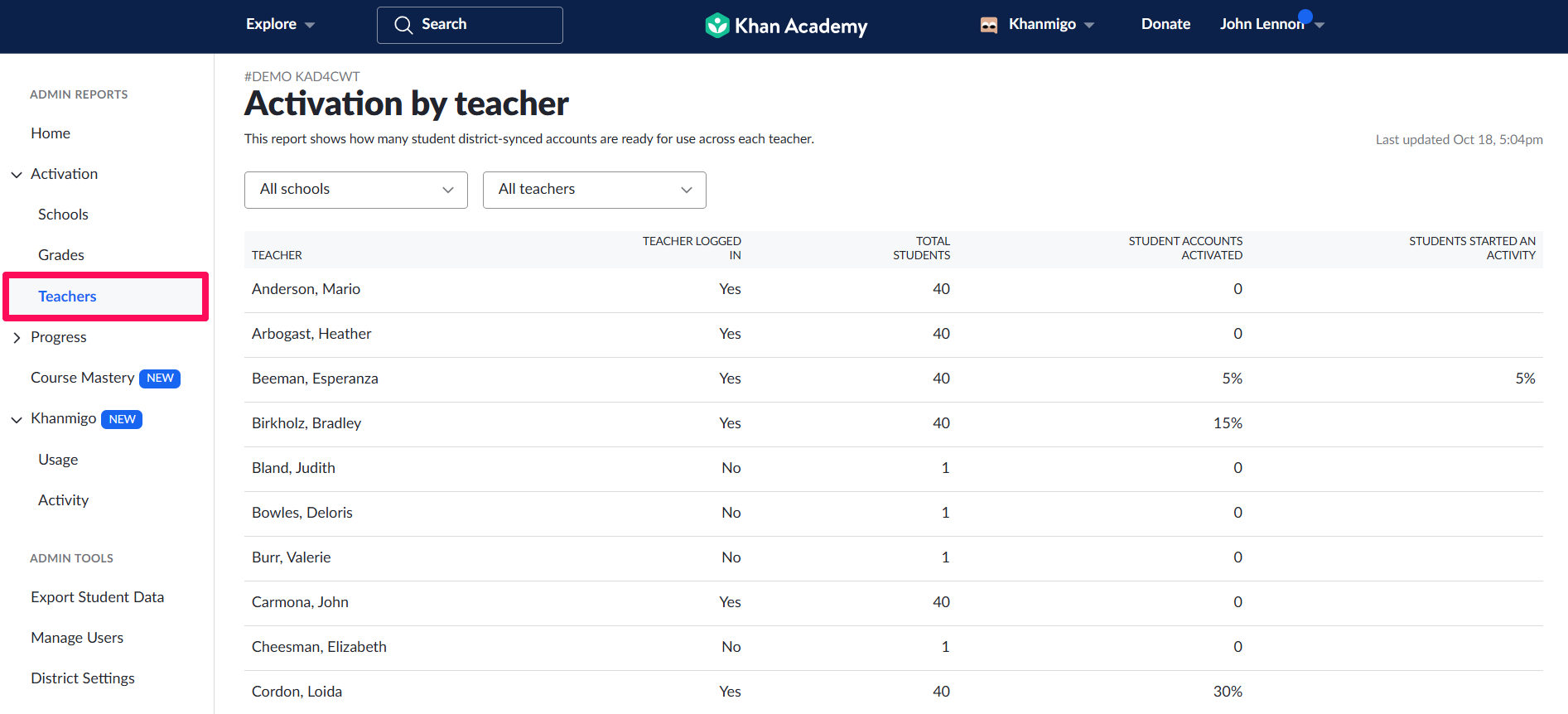Open the Schools activation report

63,215
